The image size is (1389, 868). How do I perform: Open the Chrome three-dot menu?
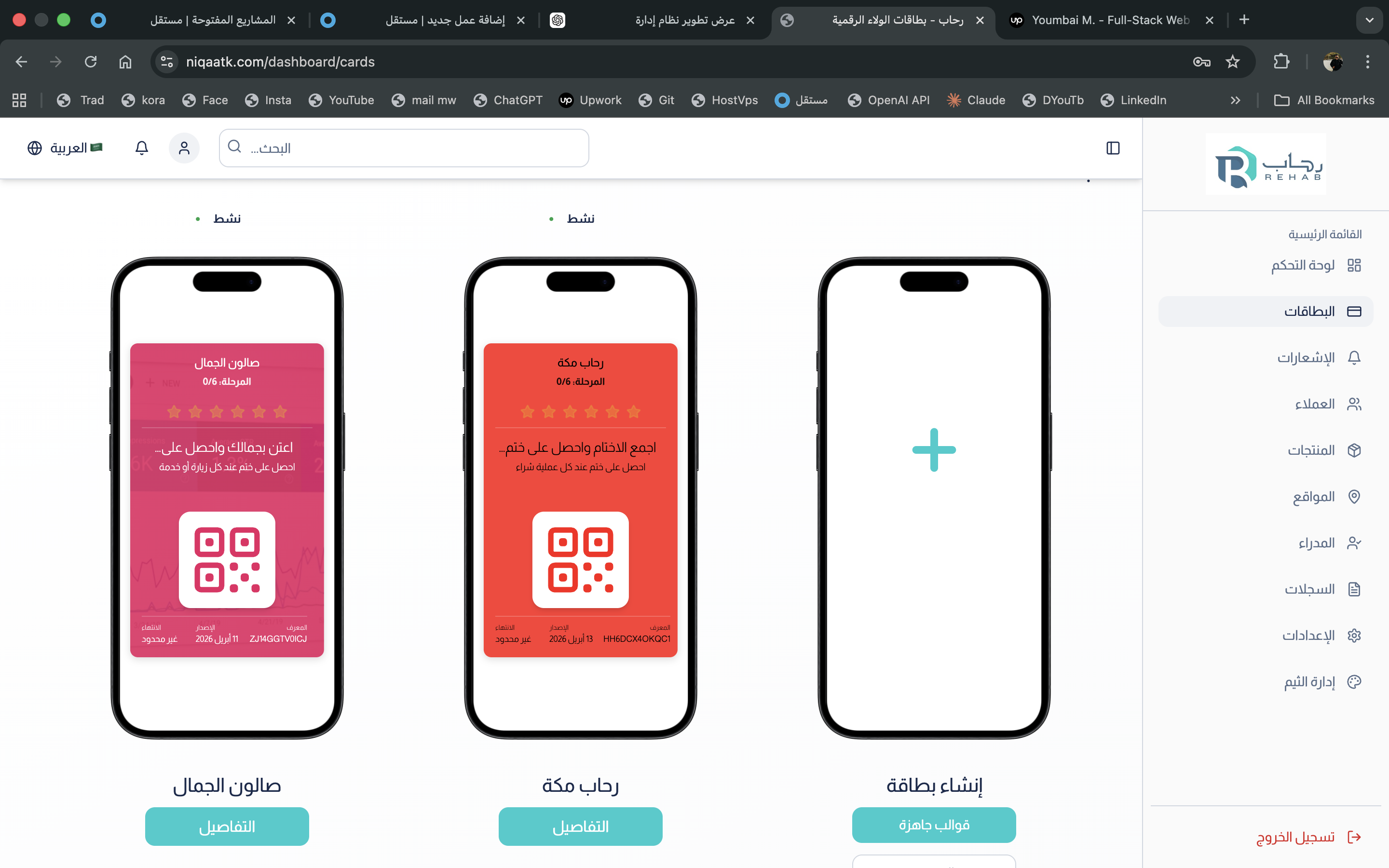pyautogui.click(x=1367, y=62)
